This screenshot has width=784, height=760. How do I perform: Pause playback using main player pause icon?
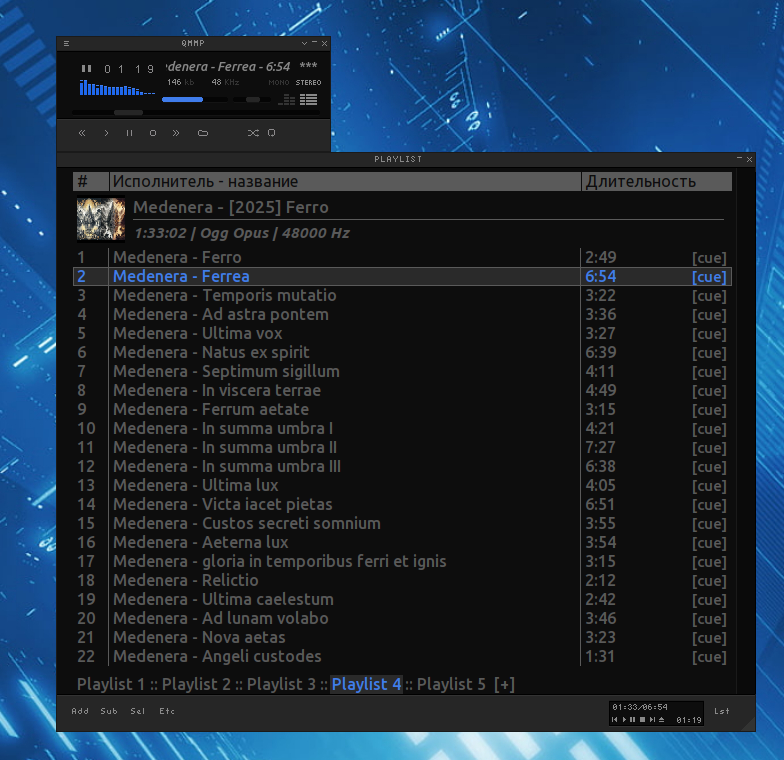click(129, 133)
